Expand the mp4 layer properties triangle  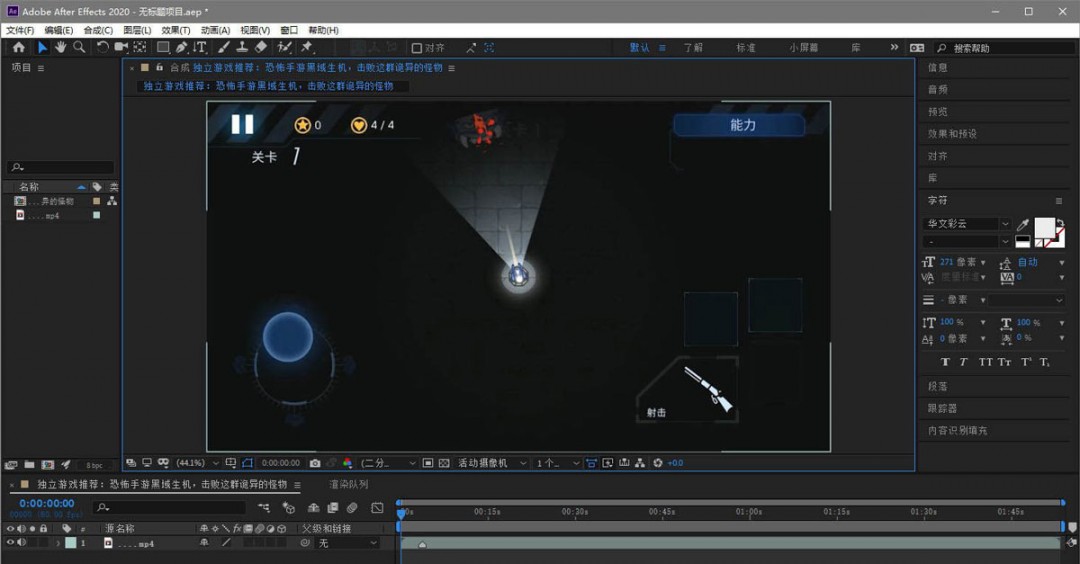(58, 543)
